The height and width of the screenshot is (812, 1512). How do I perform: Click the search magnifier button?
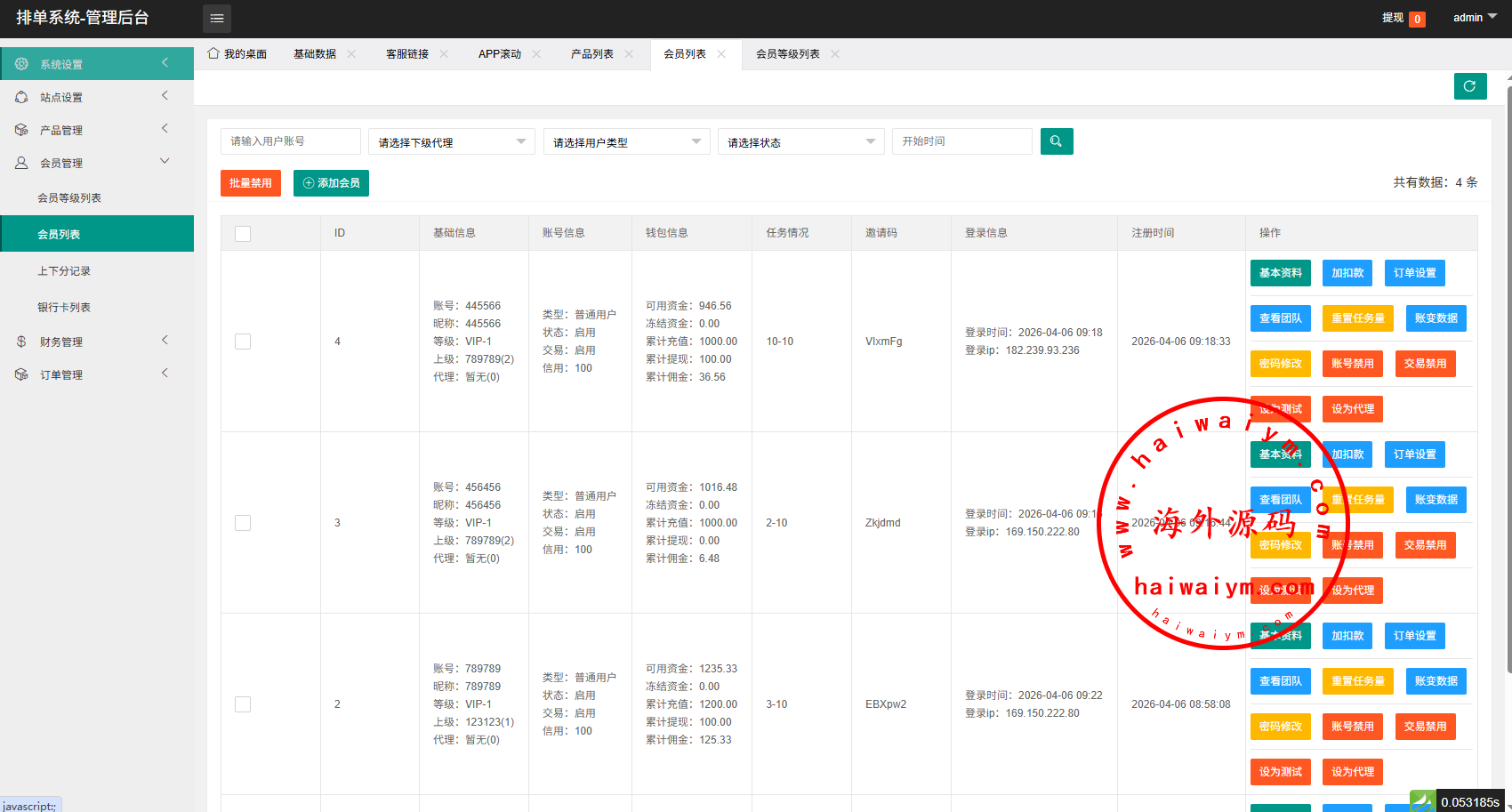coord(1057,141)
